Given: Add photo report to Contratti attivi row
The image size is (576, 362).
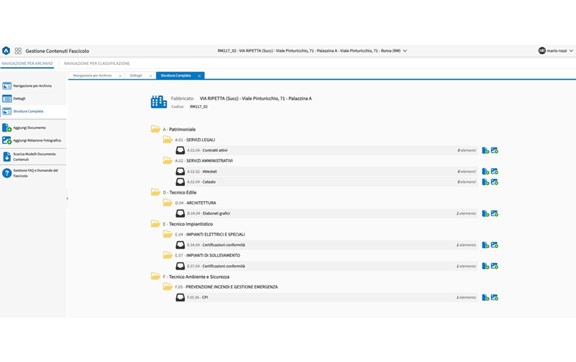Looking at the screenshot, I should coord(494,150).
